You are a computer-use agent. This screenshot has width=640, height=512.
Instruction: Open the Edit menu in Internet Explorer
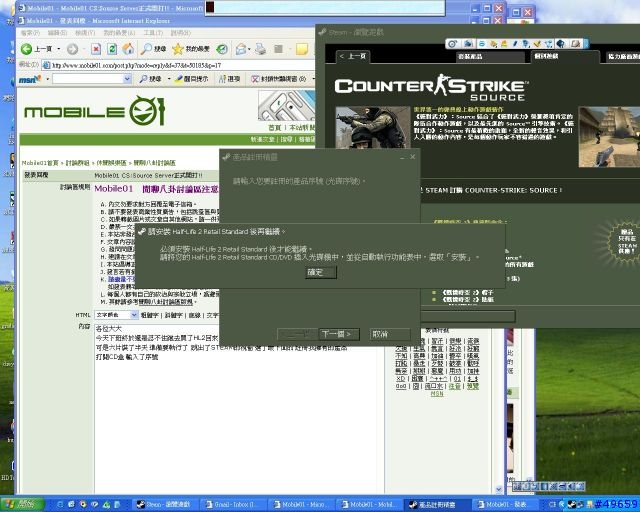point(57,33)
